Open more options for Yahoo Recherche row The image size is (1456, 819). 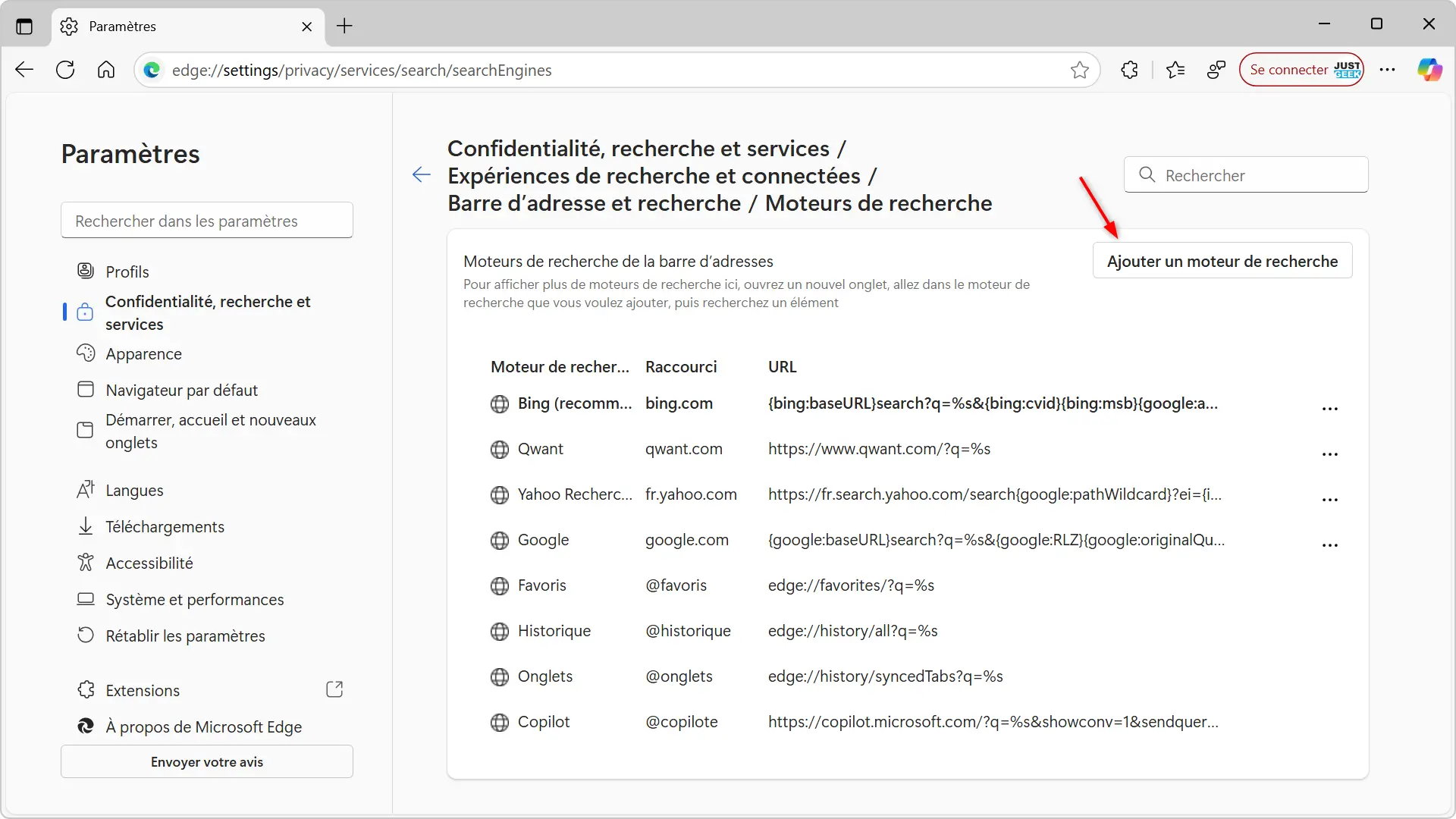1330,499
